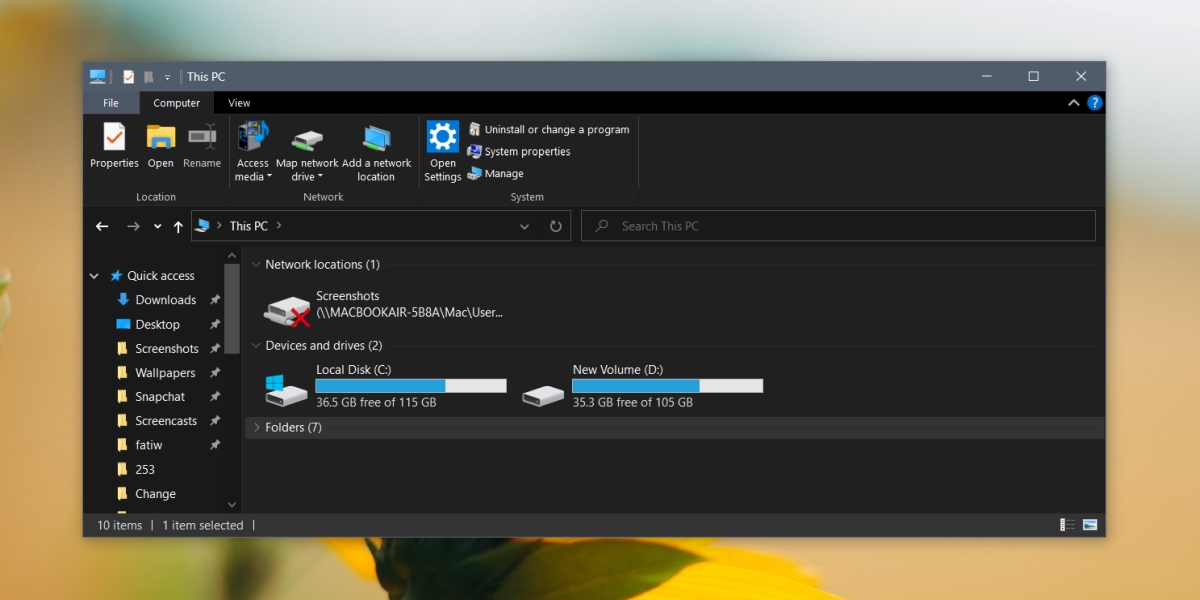
Task: Click the '10 items' status bar text
Action: coord(120,526)
